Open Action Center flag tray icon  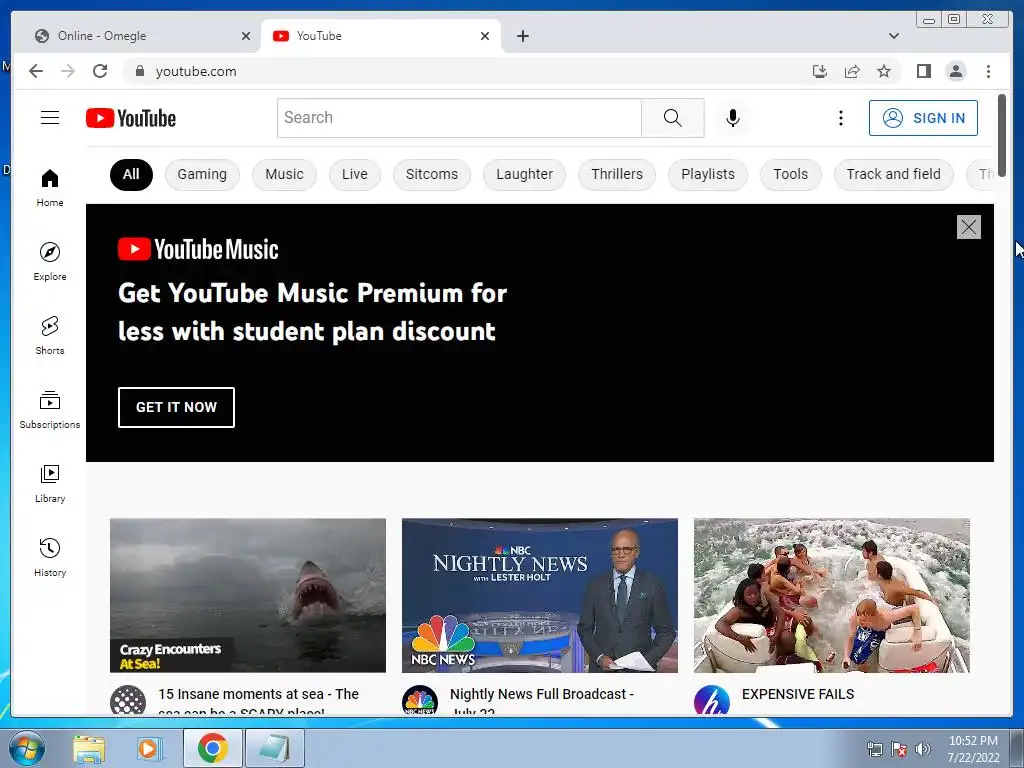[x=899, y=748]
